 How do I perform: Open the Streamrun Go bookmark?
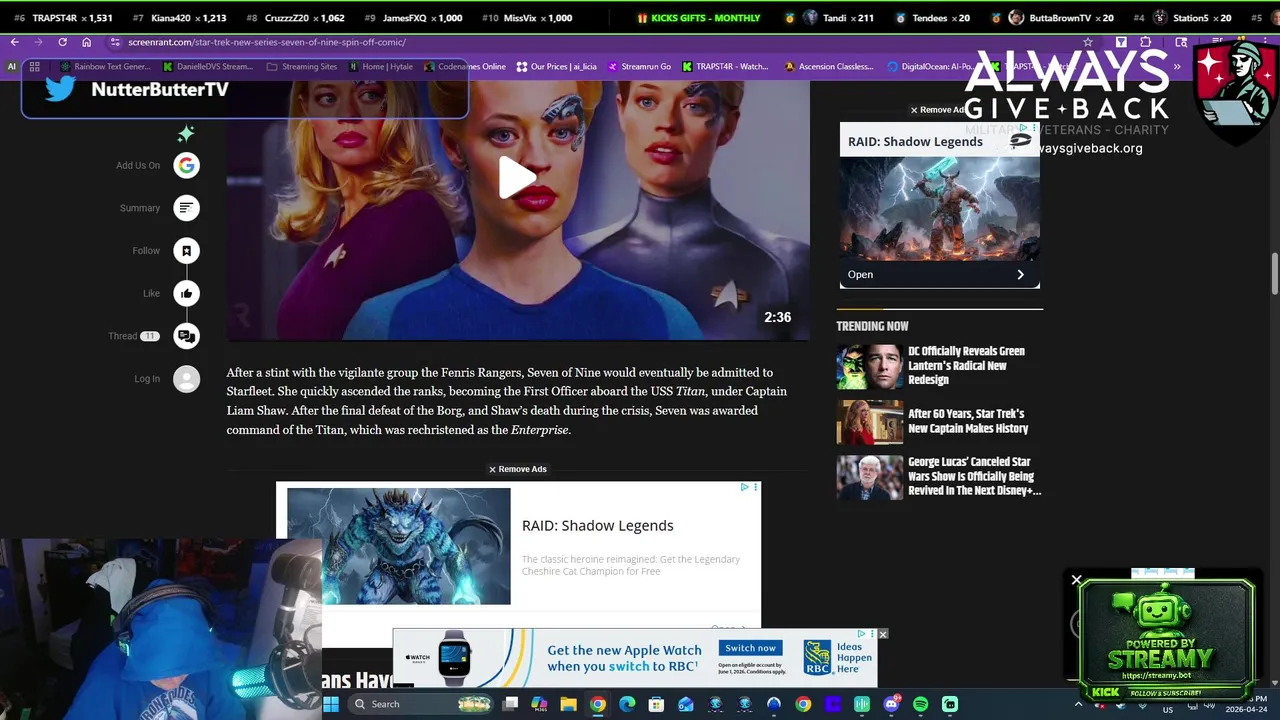point(639,66)
